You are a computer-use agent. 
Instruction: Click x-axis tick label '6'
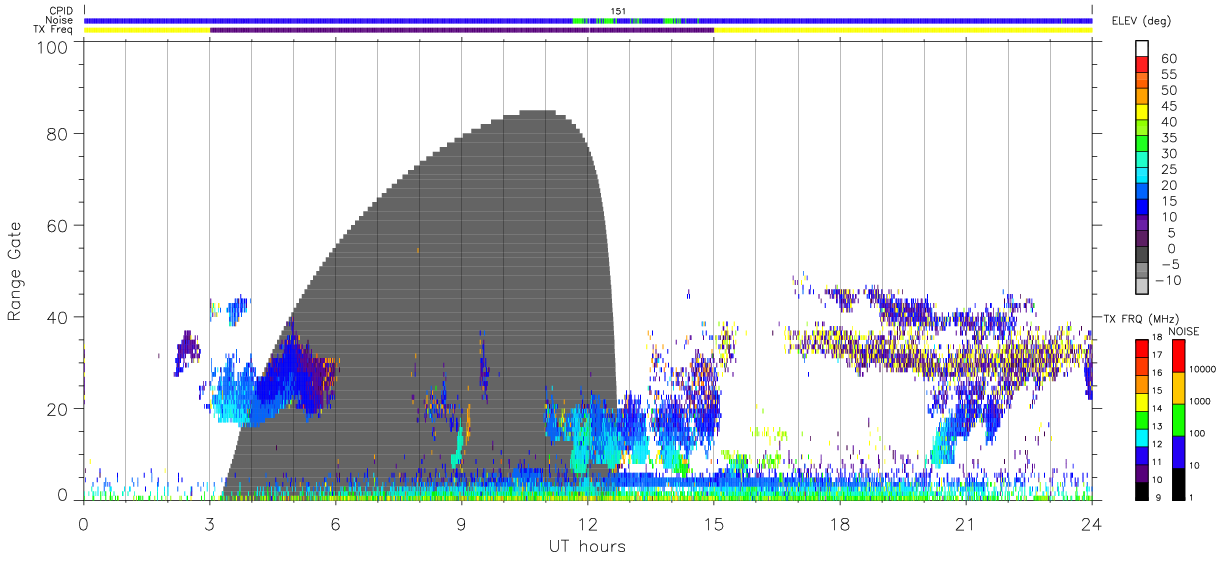[x=335, y=524]
